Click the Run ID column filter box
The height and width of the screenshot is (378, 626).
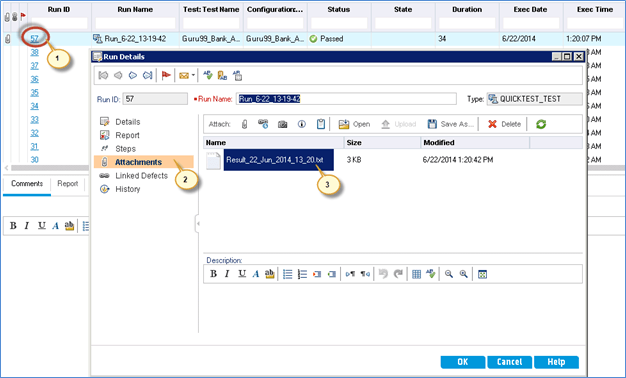tap(59, 23)
